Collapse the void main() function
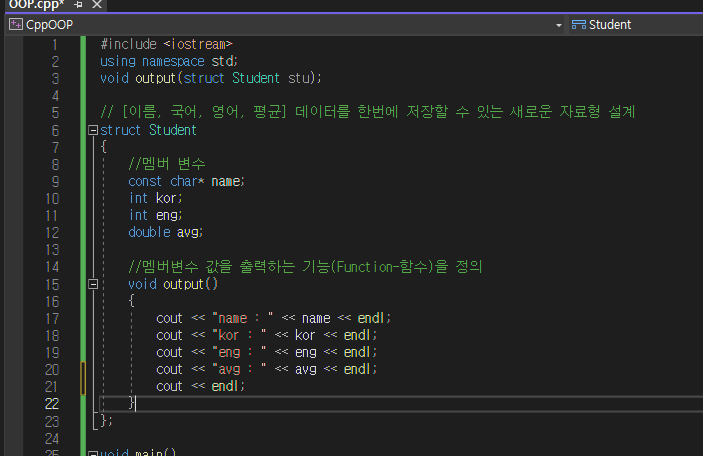 [93, 453]
